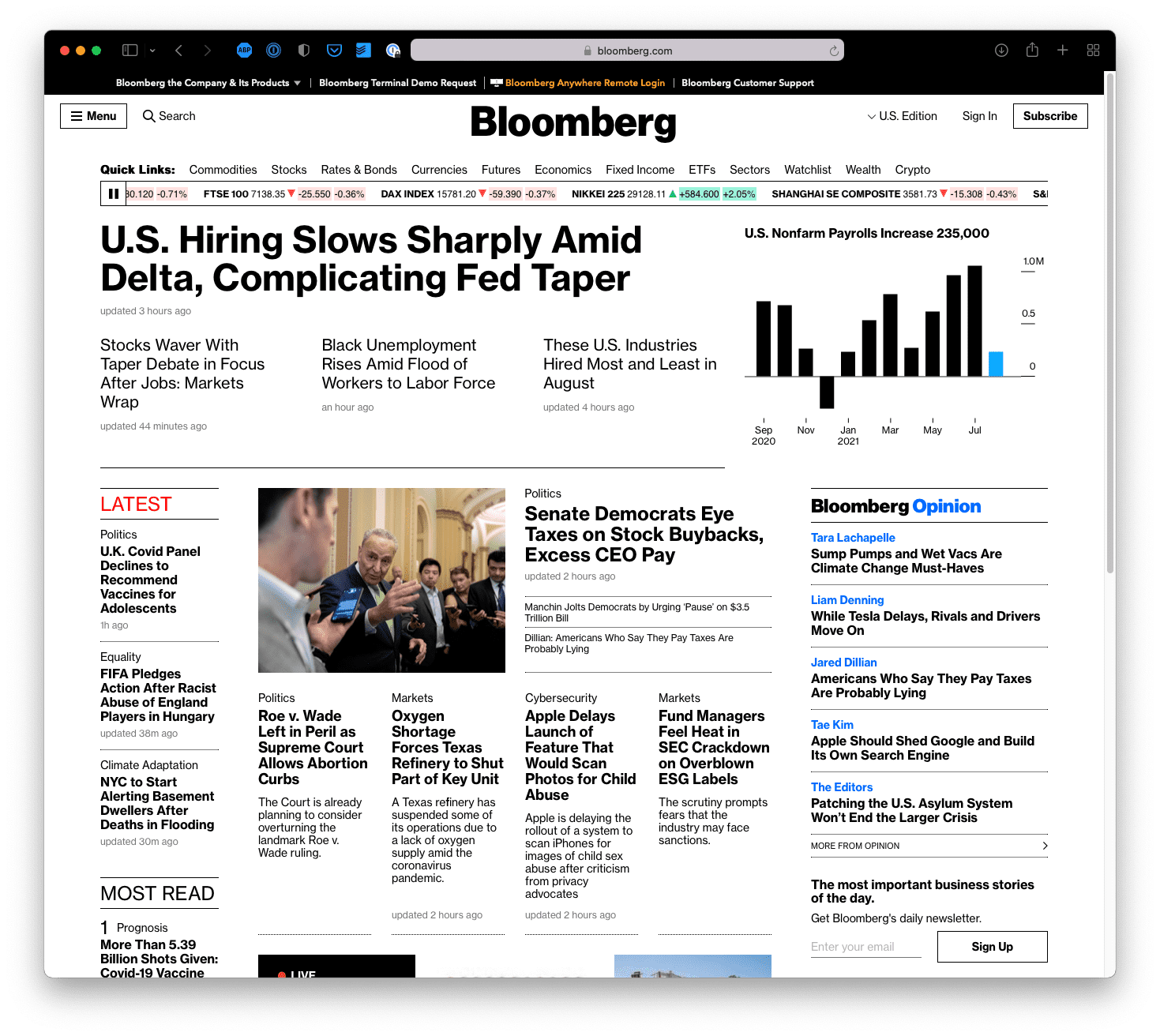Open the Wealth quick link

pos(863,170)
